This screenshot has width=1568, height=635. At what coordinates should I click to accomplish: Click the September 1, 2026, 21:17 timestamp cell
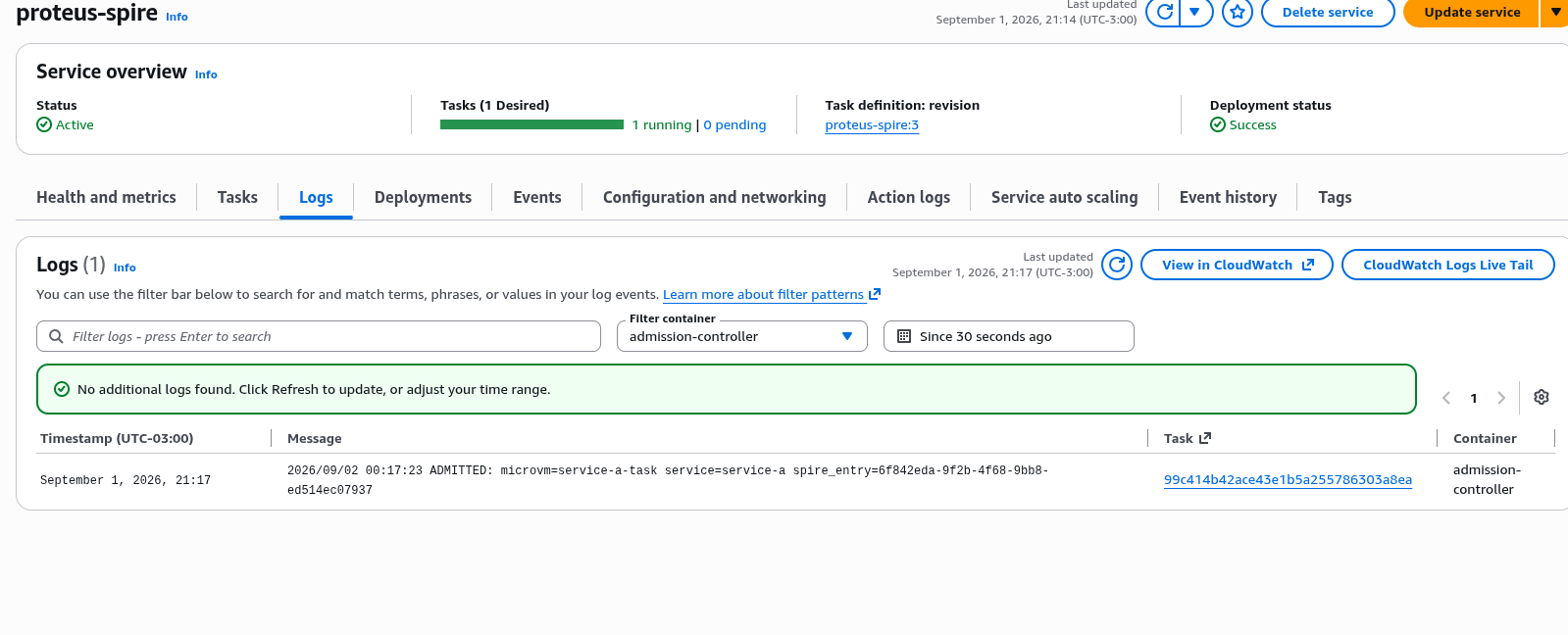tap(126, 480)
